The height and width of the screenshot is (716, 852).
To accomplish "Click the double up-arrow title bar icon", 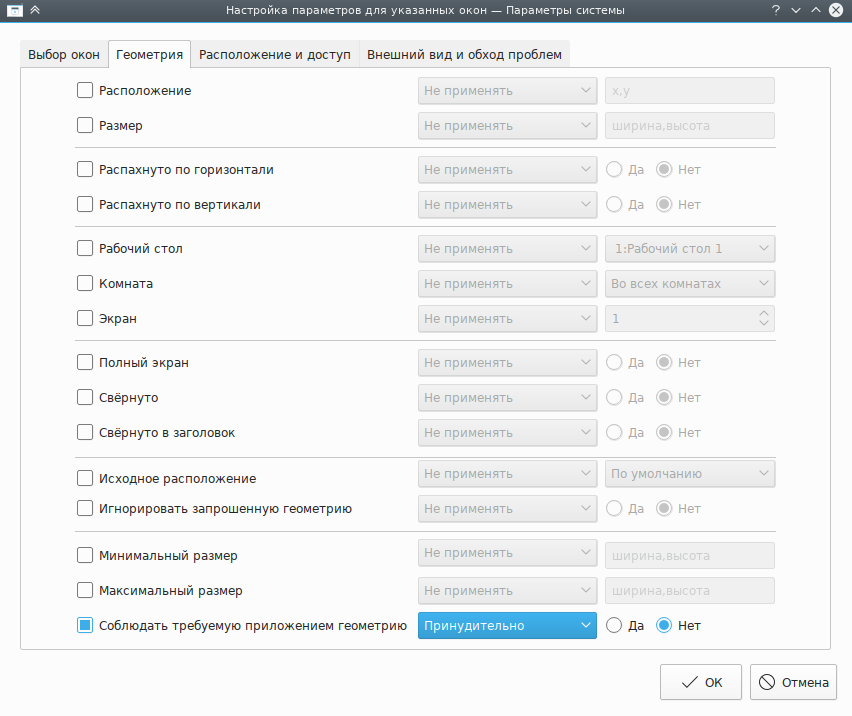I will click(x=36, y=10).
